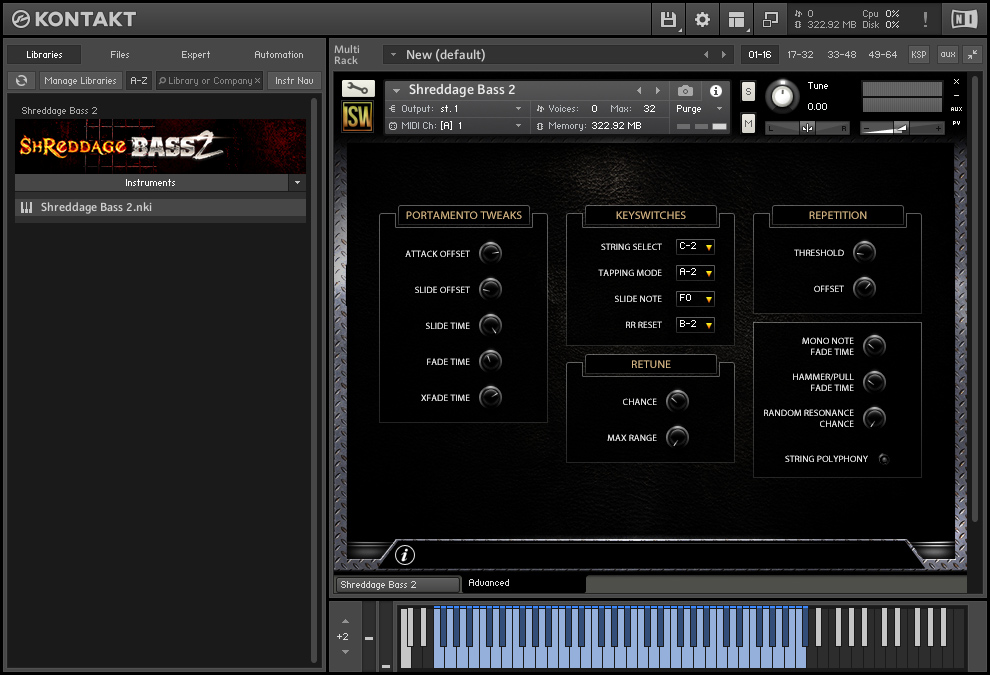Click the refresh libraries icon
Screen dimensions: 990x675
point(21,81)
